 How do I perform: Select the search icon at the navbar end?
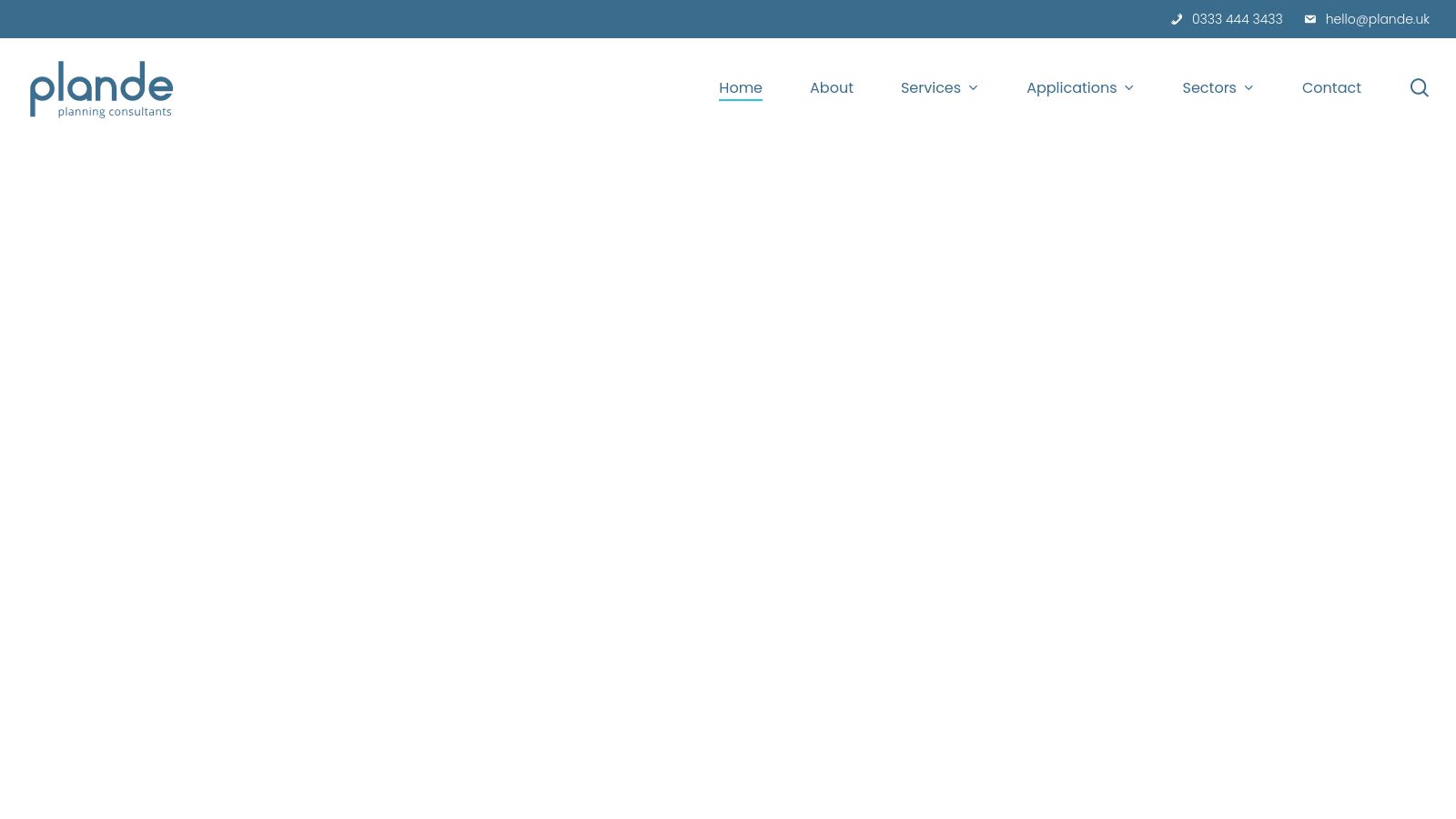(x=1420, y=87)
